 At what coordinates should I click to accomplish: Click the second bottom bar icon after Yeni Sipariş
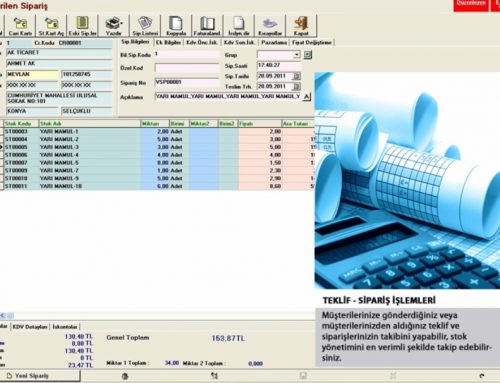[214, 376]
